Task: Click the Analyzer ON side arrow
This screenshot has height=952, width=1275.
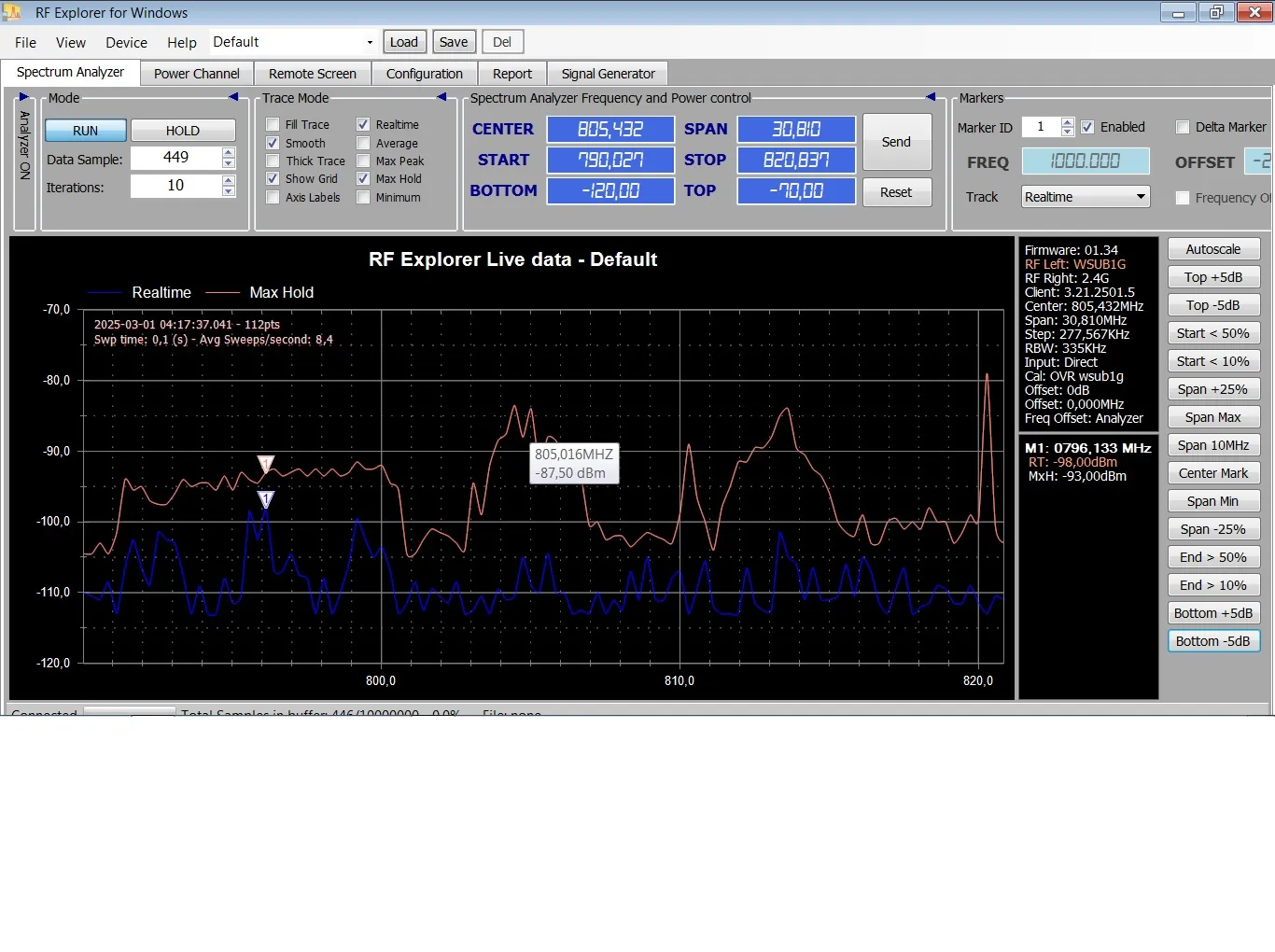Action: 24,97
